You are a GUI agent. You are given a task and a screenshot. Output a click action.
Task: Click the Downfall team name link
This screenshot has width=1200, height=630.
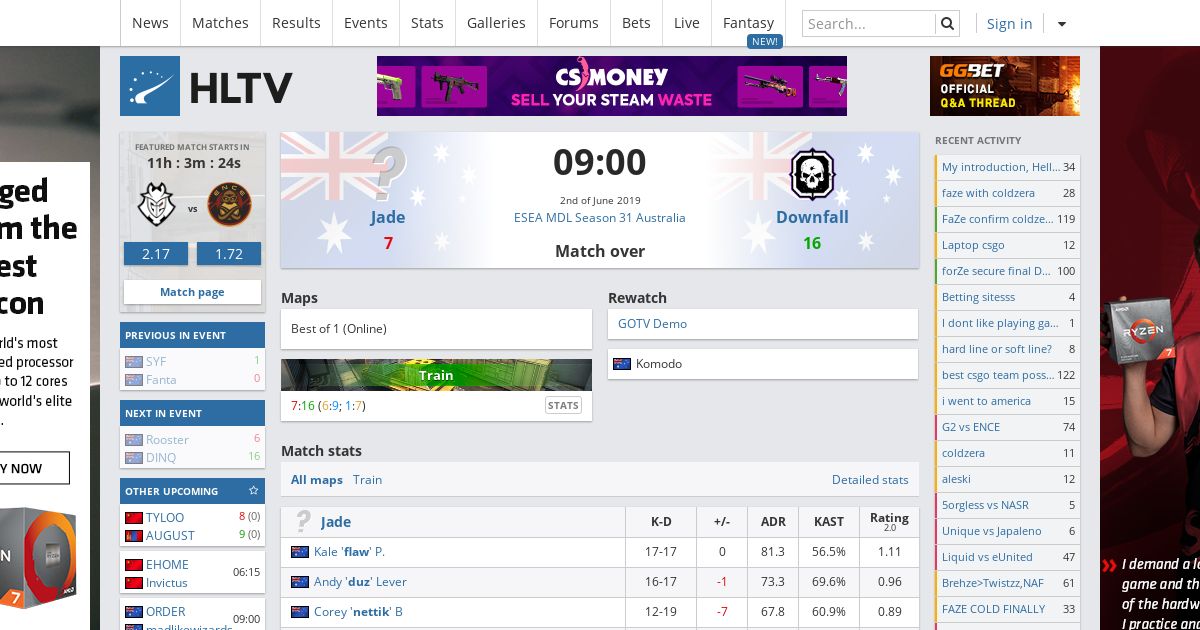pyautogui.click(x=812, y=217)
